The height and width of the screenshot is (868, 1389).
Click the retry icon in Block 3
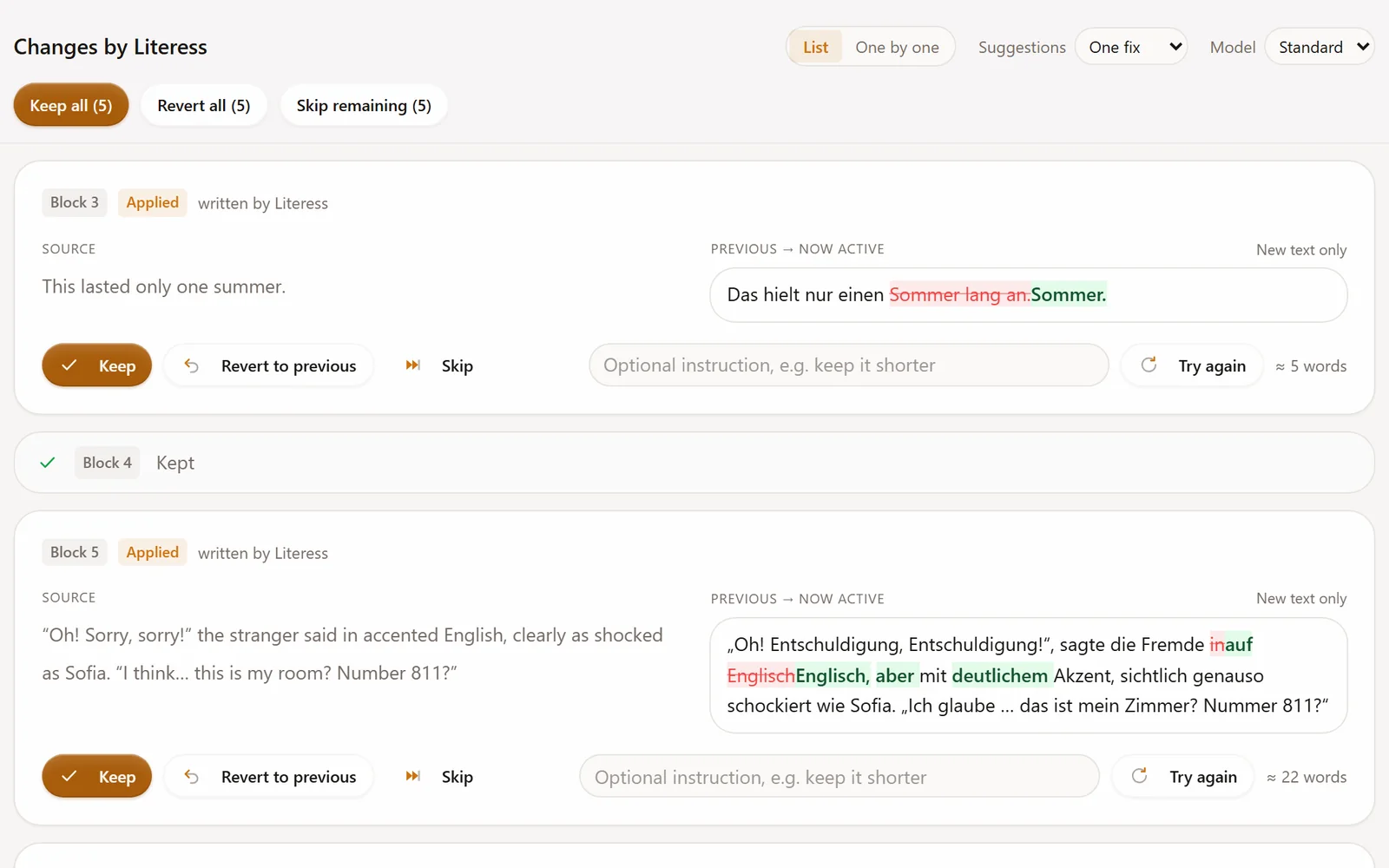pos(1149,365)
